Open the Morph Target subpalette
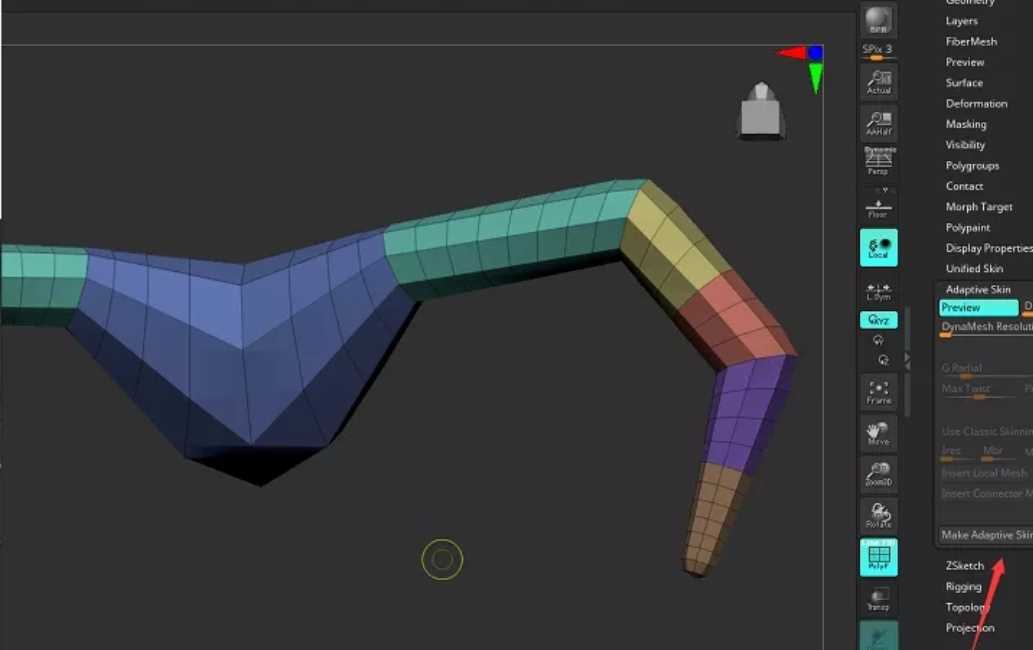This screenshot has height=650, width=1033. pos(979,207)
